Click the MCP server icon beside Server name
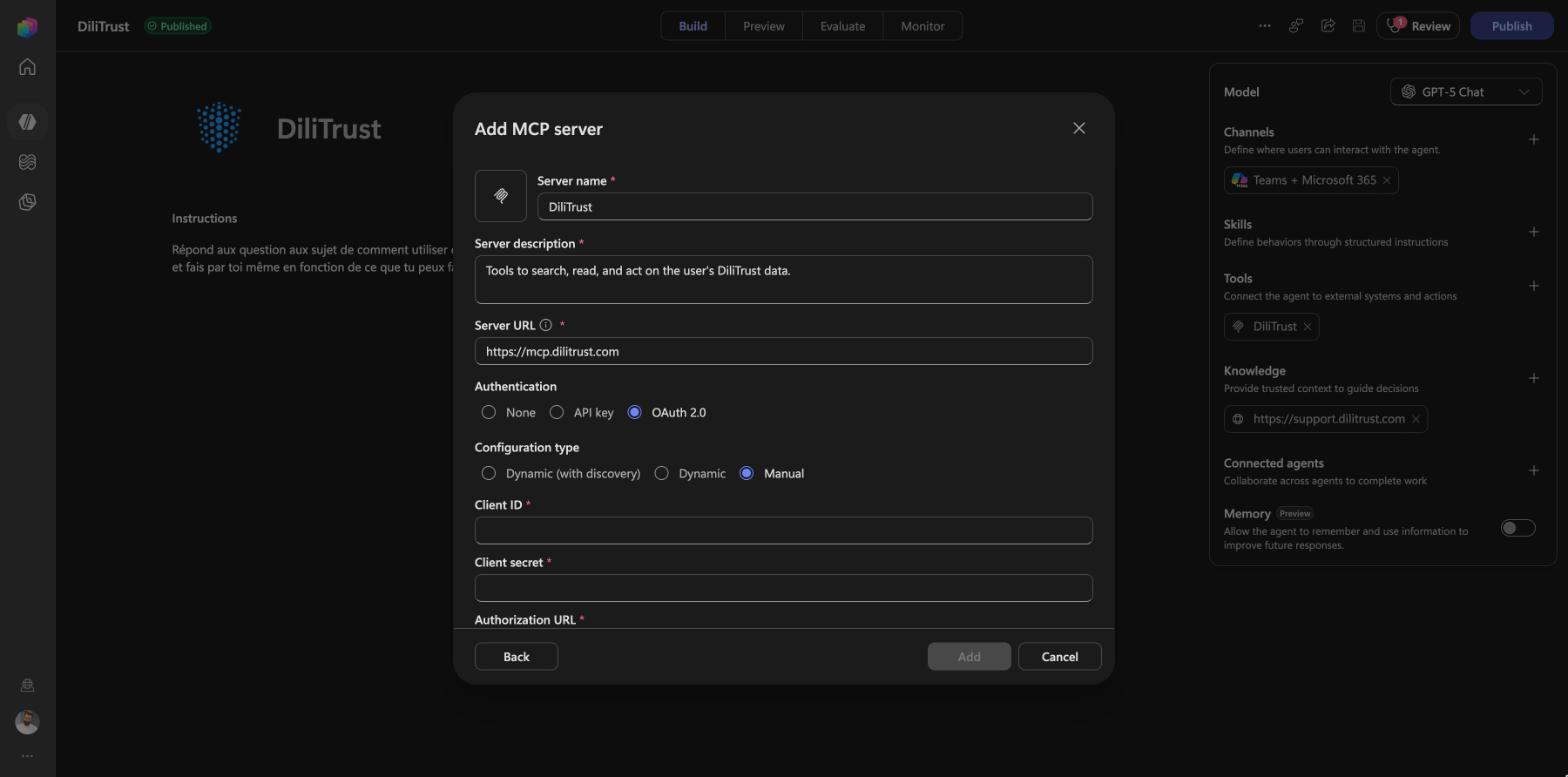The image size is (1568, 777). coord(501,196)
